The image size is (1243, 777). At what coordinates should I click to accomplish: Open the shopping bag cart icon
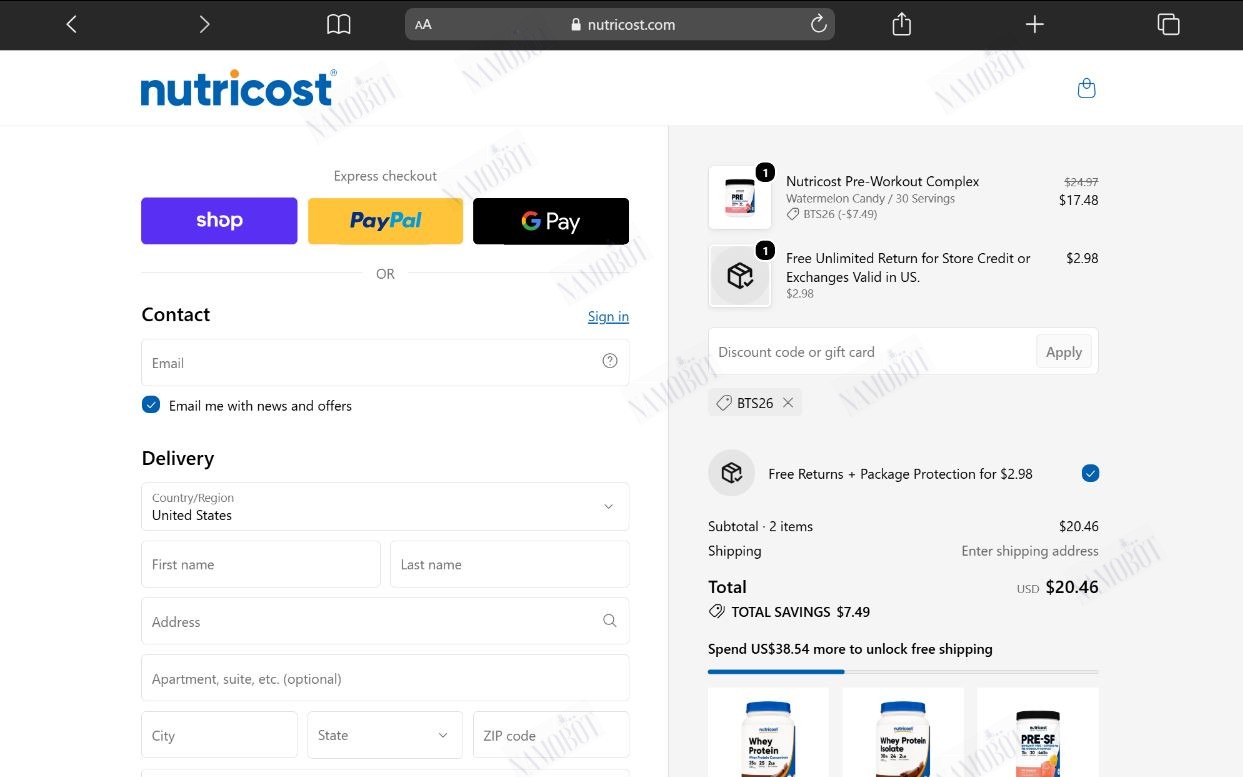1086,88
